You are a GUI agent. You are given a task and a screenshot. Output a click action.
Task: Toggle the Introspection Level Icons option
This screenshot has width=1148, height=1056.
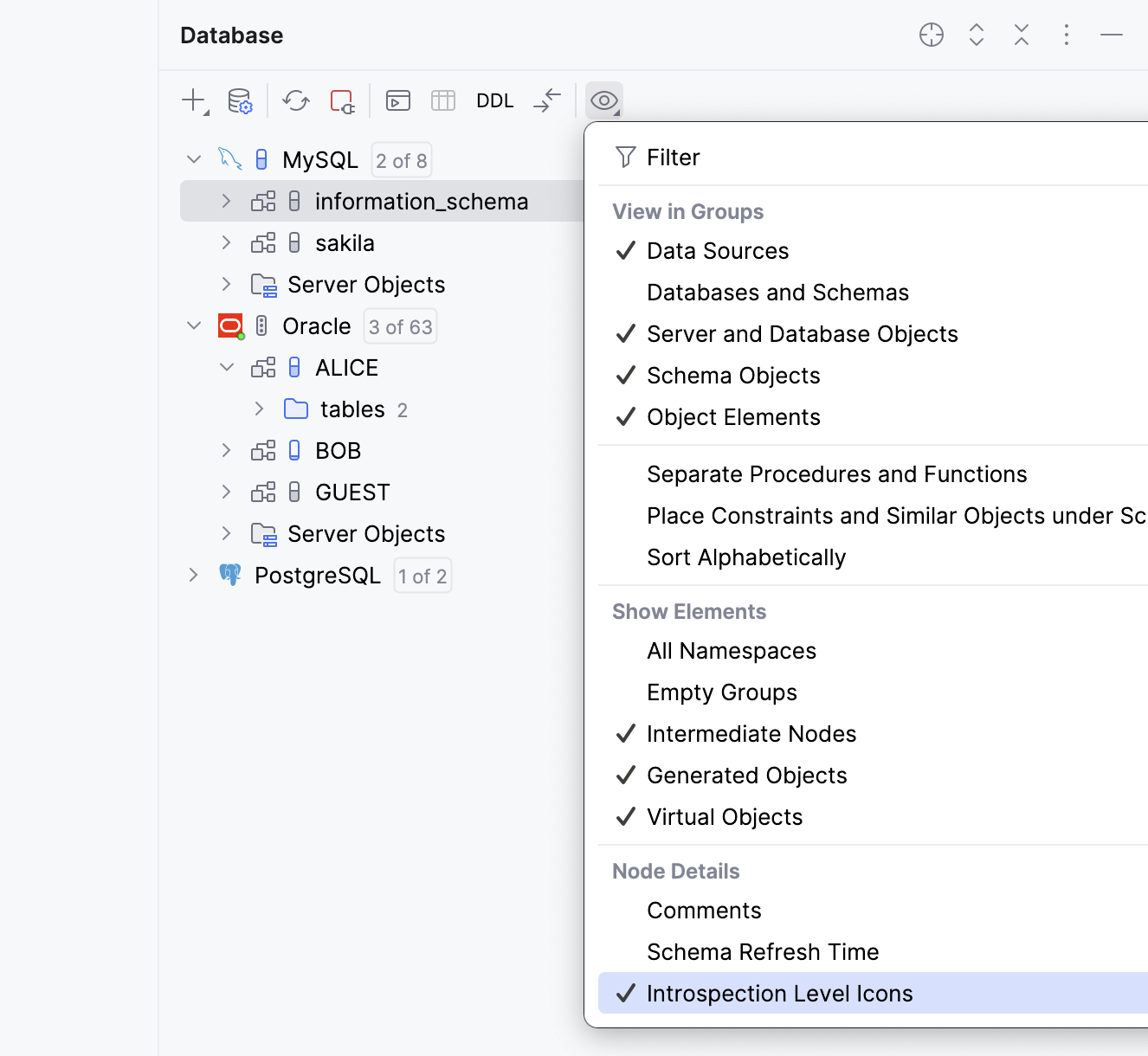coord(779,994)
